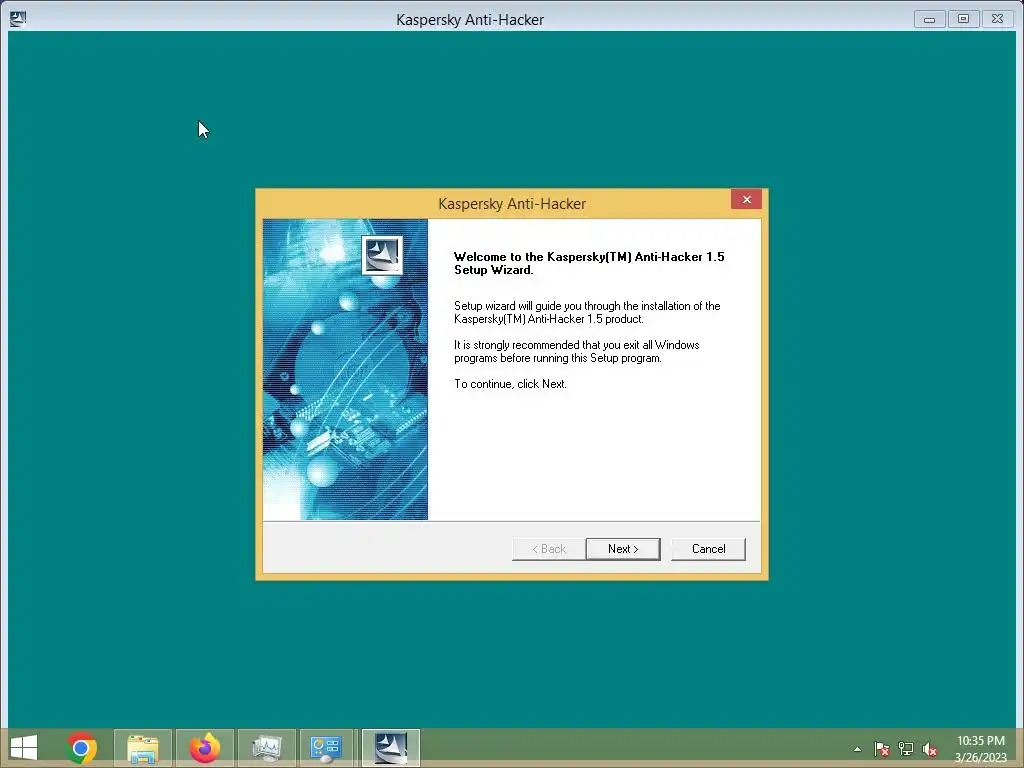Show hidden system tray icons
The width and height of the screenshot is (1024, 768).
(857, 750)
